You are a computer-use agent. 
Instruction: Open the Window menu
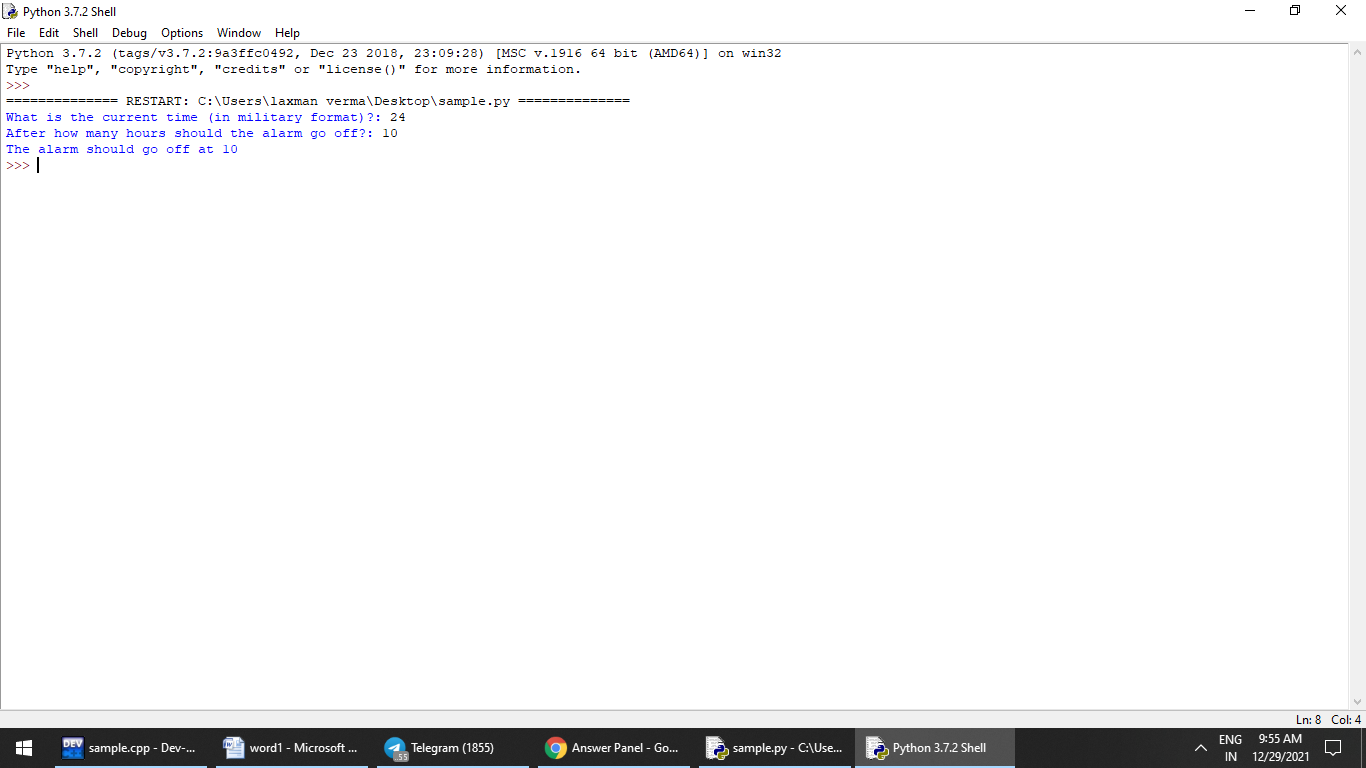point(239,33)
